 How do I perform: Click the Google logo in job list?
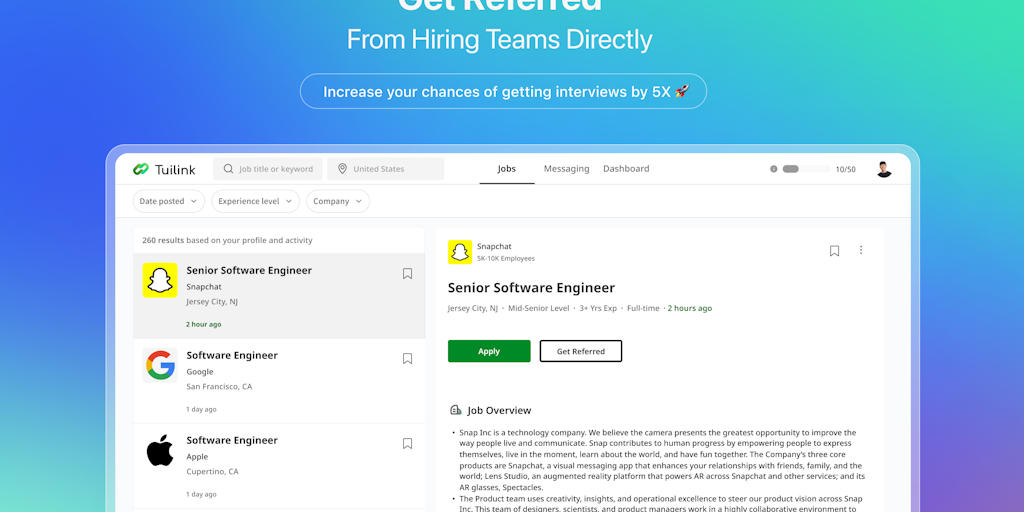click(x=160, y=365)
